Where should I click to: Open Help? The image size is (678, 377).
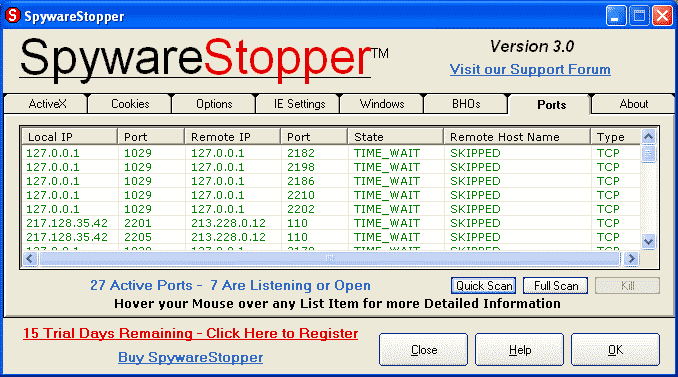(519, 349)
